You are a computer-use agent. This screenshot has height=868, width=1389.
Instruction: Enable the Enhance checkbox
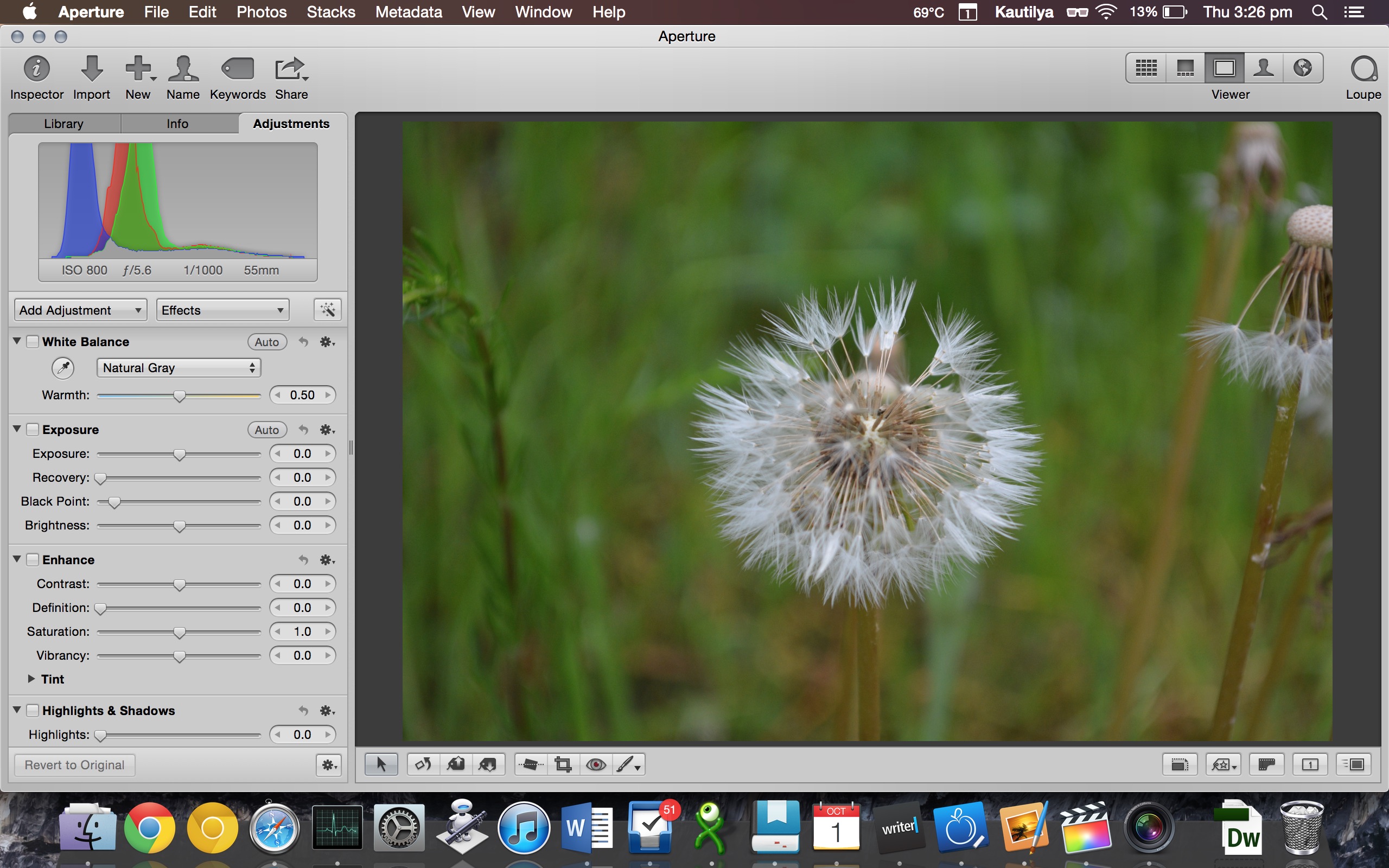33,560
